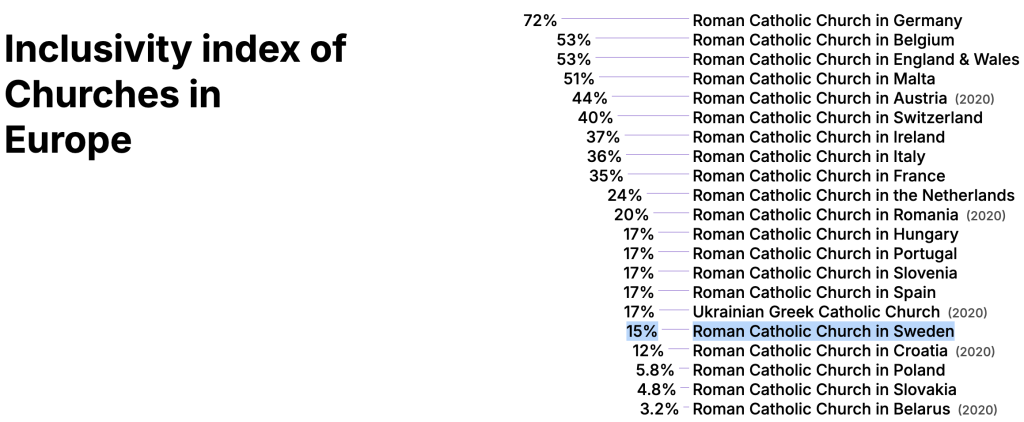This screenshot has height=422, width=1024.
Task: Select Roman Catholic Church in Poland
Action: coord(818,370)
